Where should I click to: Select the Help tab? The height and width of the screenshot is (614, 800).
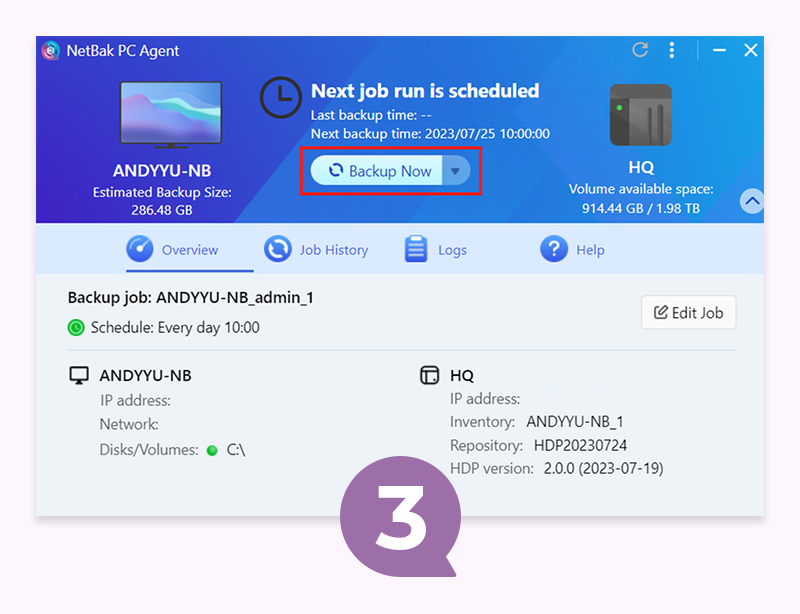coord(590,250)
